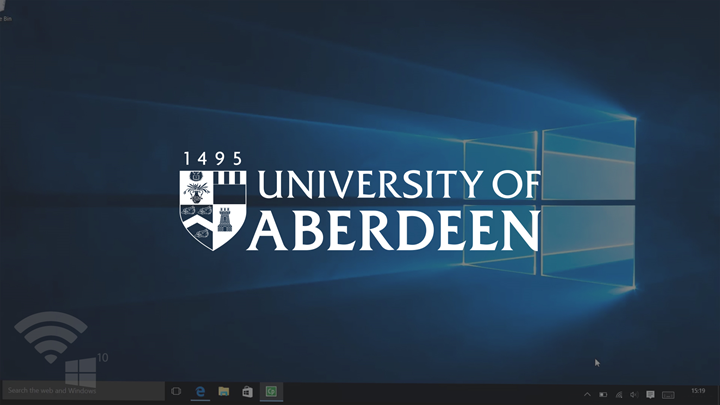This screenshot has width=720, height=405.
Task: Click the Windows 10 logo watermark
Action: pyautogui.click(x=82, y=371)
